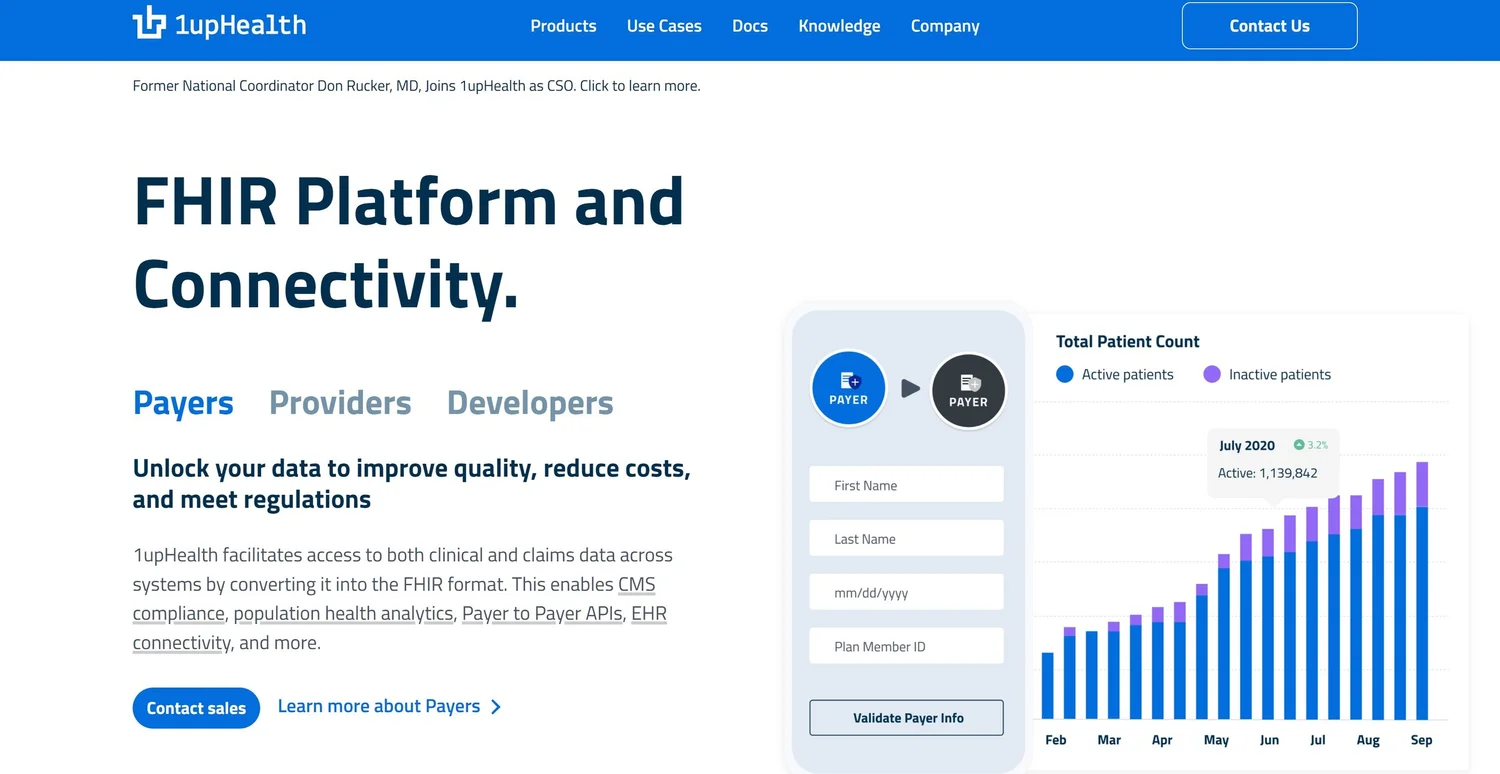Viewport: 1500px width, 774px height.
Task: Open the Don Rucker announcement banner link
Action: point(416,86)
